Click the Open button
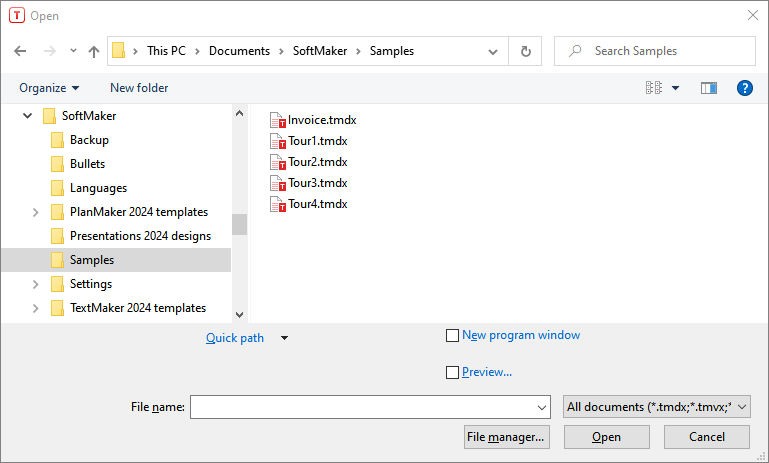769x463 pixels. tap(607, 437)
